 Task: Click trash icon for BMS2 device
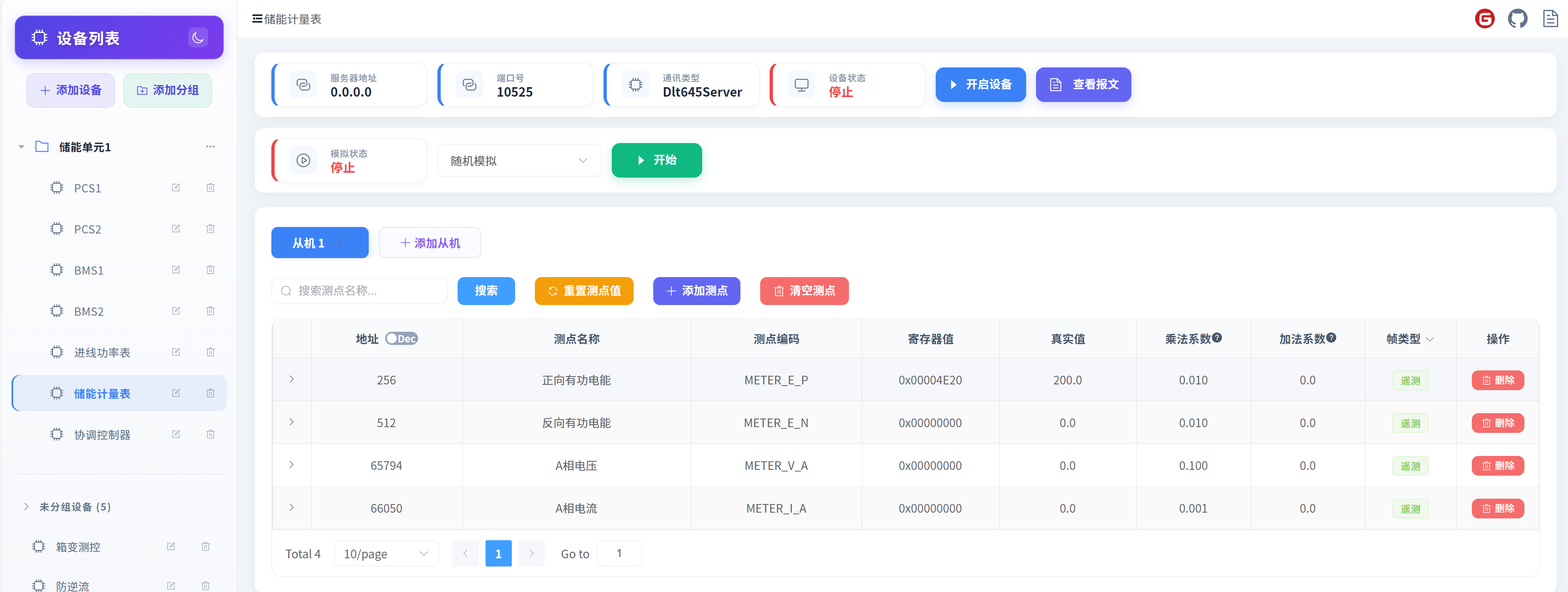coord(210,311)
